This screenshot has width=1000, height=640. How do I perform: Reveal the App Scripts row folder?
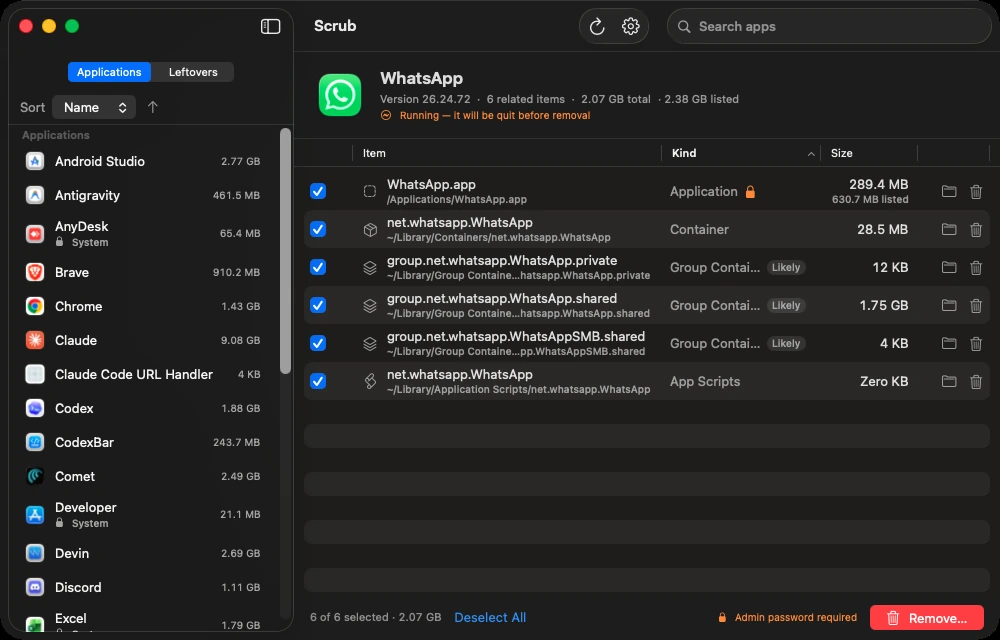(949, 381)
